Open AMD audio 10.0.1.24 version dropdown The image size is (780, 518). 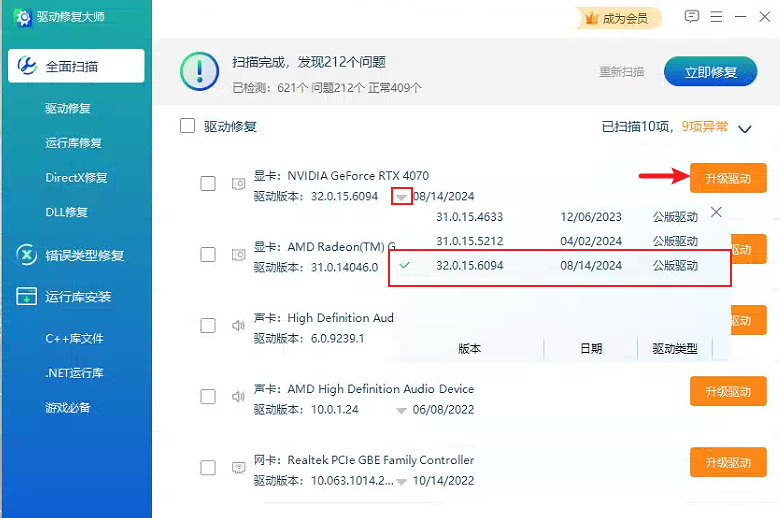(401, 411)
